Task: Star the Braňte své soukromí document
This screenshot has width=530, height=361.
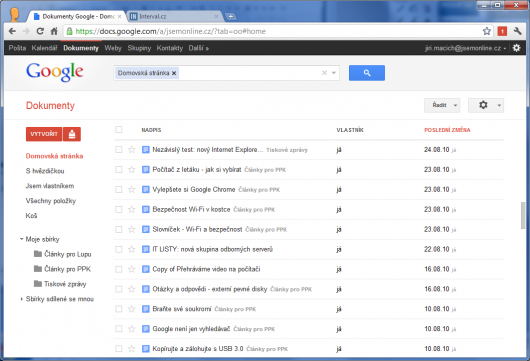Action: pos(131,309)
